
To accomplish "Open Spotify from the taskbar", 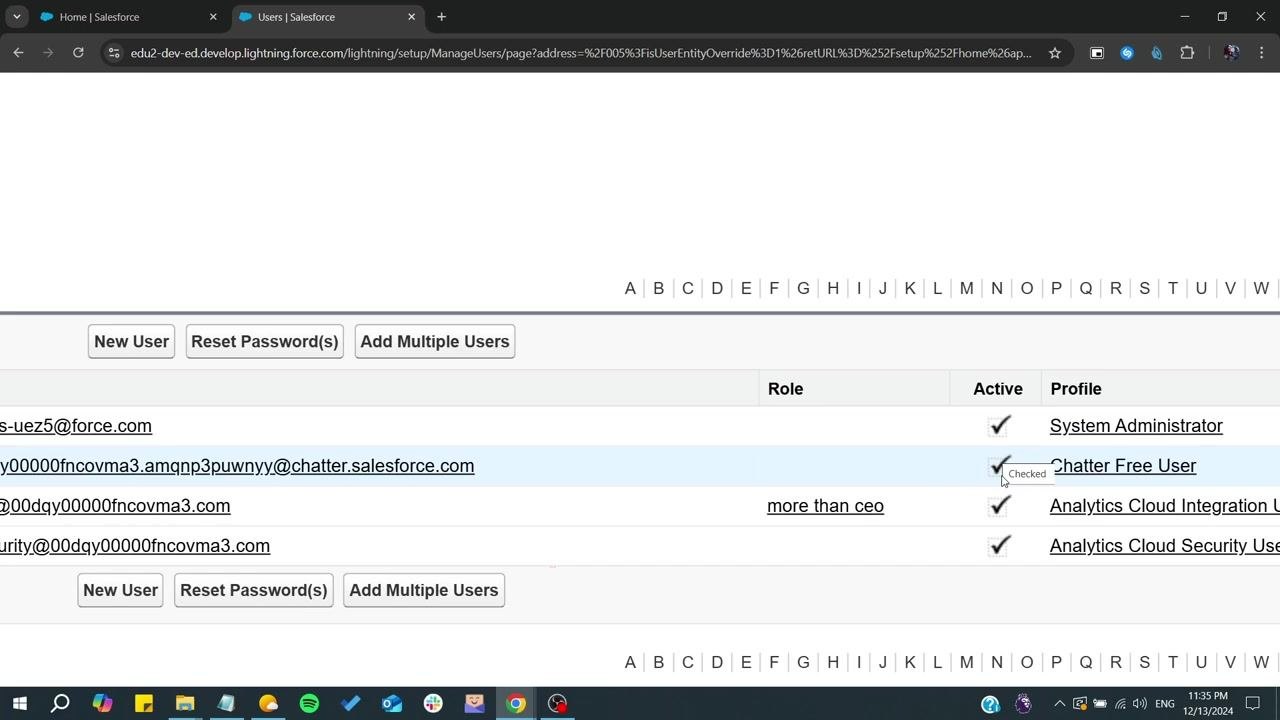I will click(x=309, y=703).
